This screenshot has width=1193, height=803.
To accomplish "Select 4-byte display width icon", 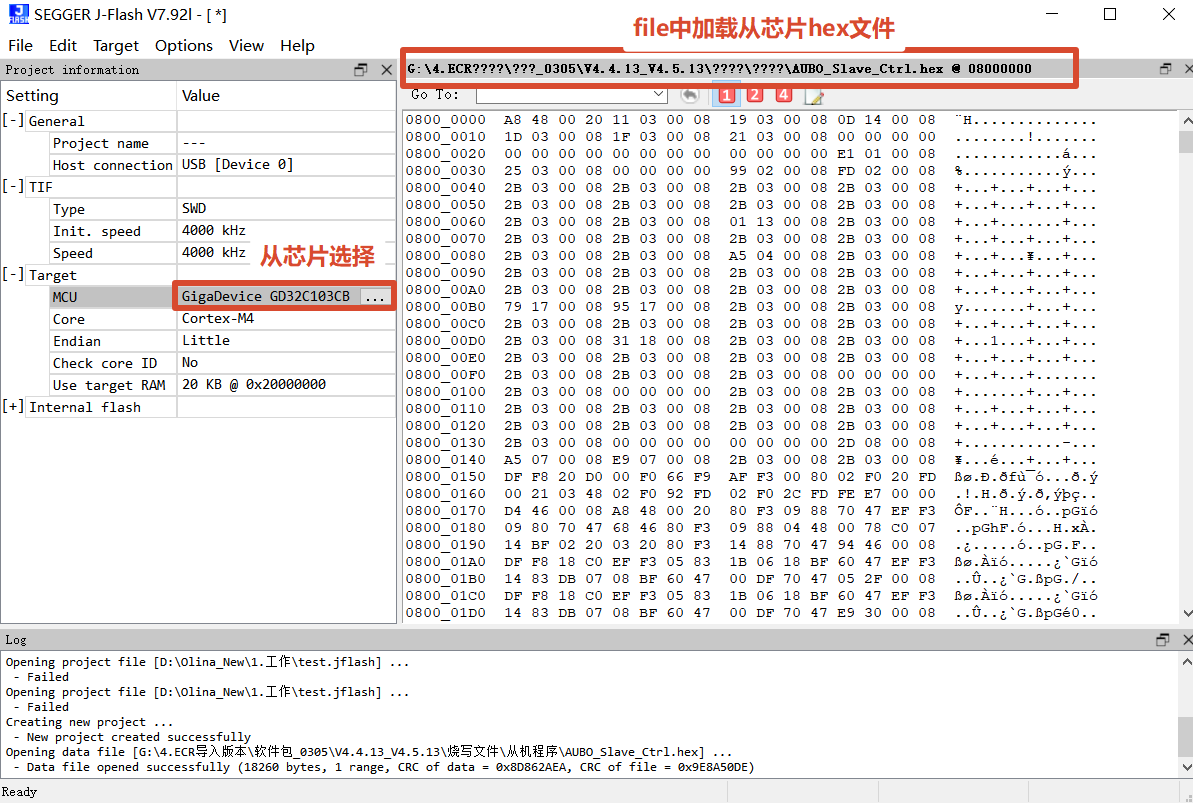I will pos(784,95).
